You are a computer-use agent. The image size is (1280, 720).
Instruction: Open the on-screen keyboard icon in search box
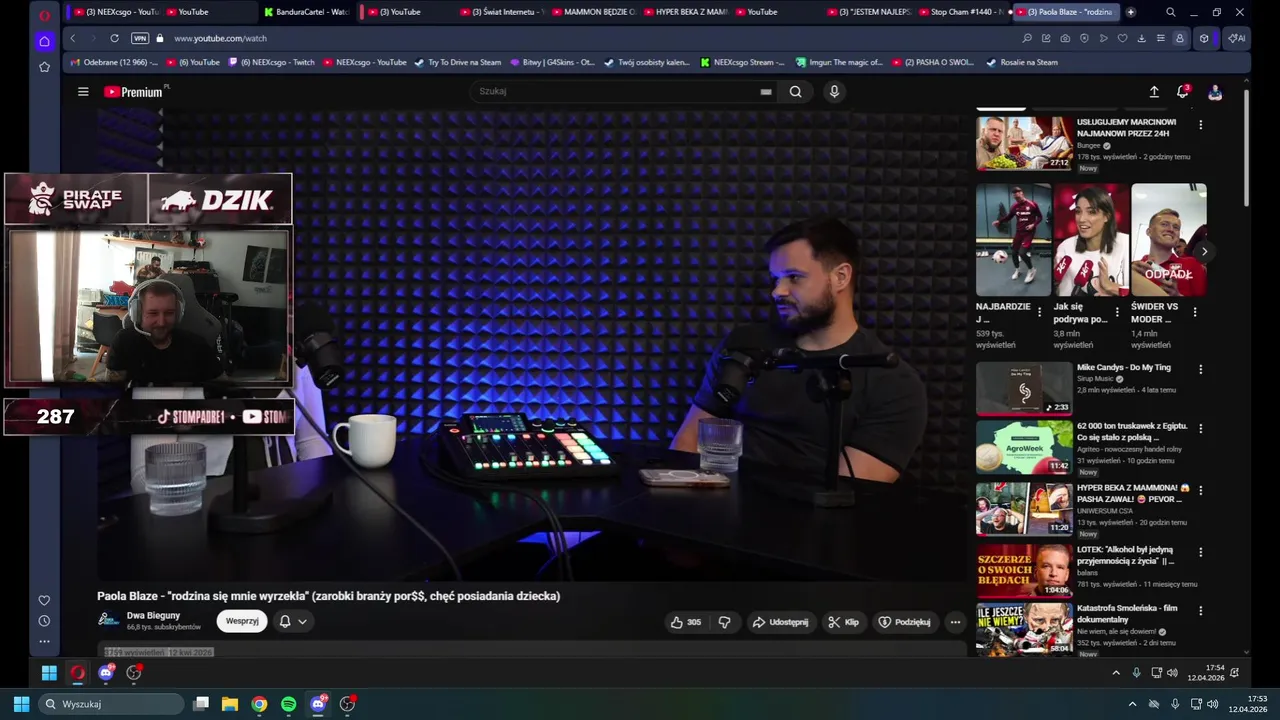click(766, 92)
